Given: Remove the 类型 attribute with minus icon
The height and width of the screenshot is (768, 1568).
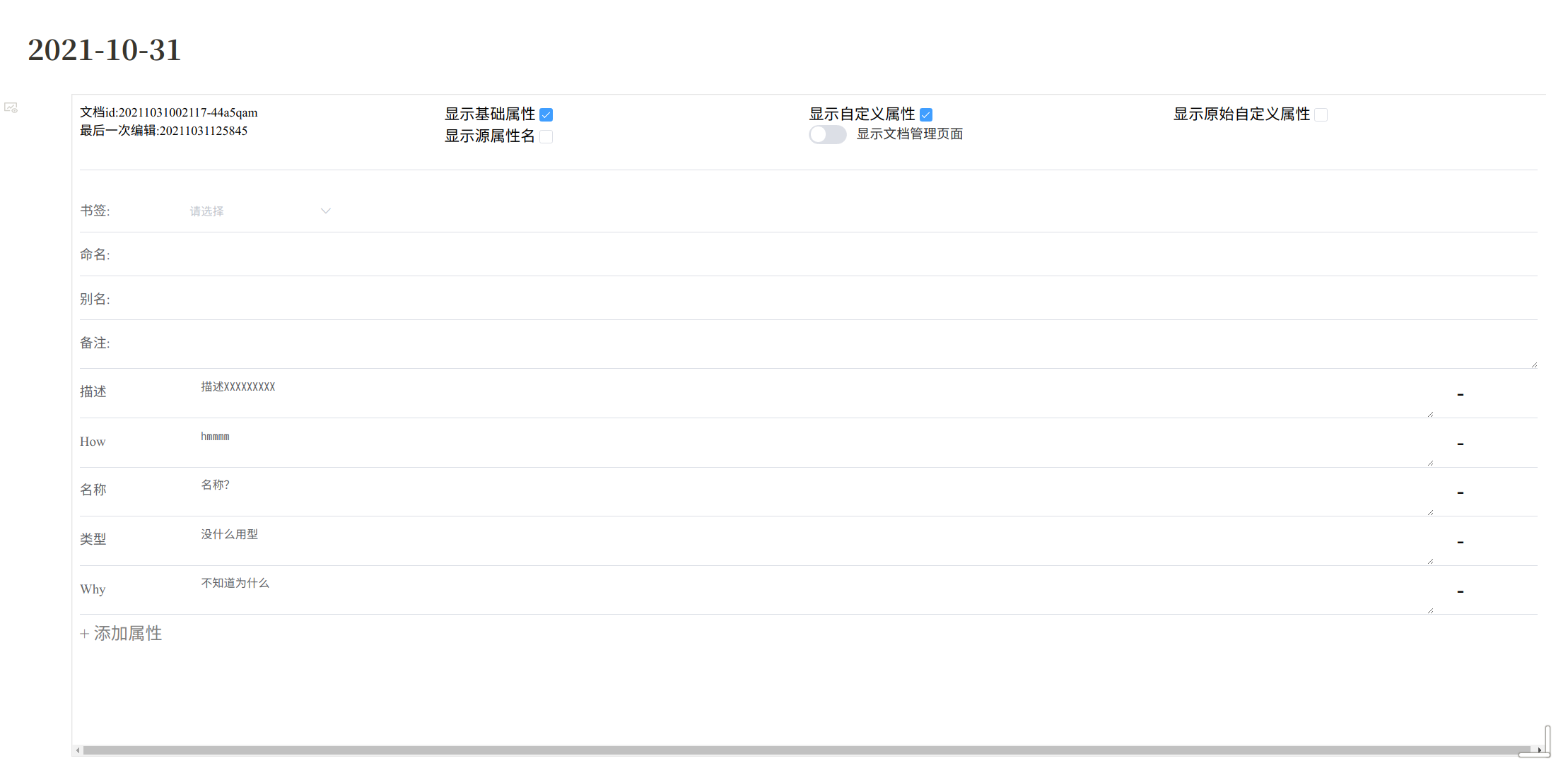Looking at the screenshot, I should 1460,542.
